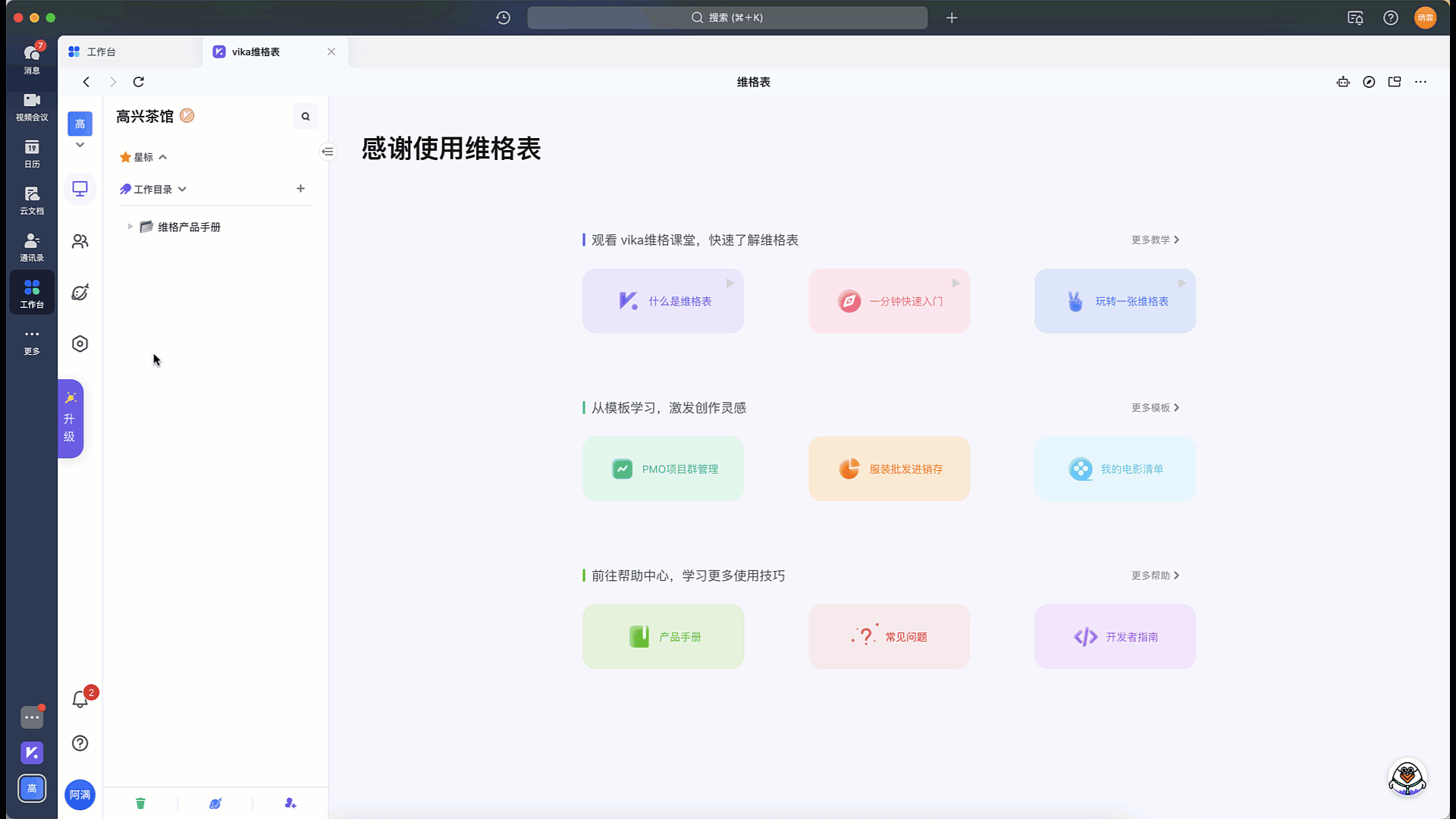
Task: Open Messages in left sidebar
Action: 32,58
